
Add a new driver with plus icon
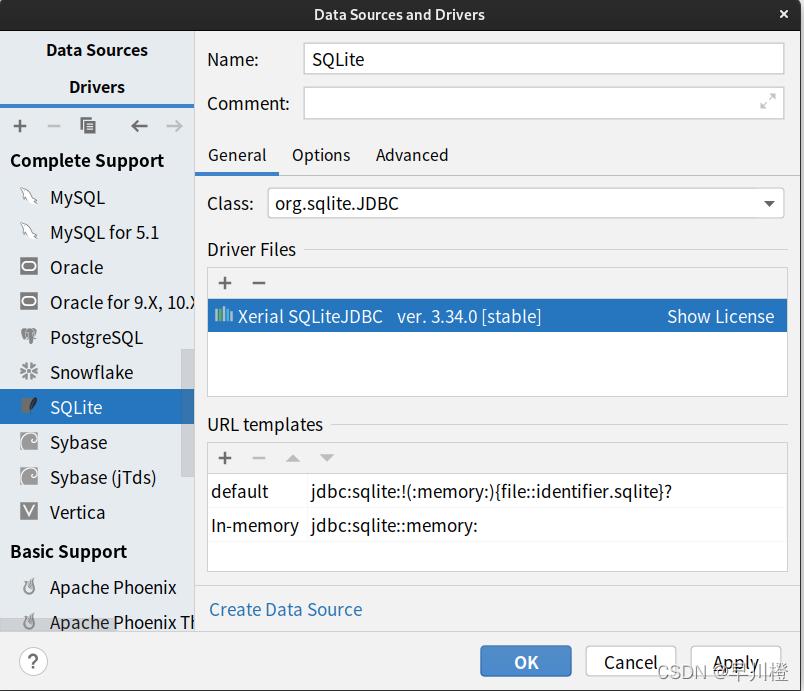click(20, 126)
